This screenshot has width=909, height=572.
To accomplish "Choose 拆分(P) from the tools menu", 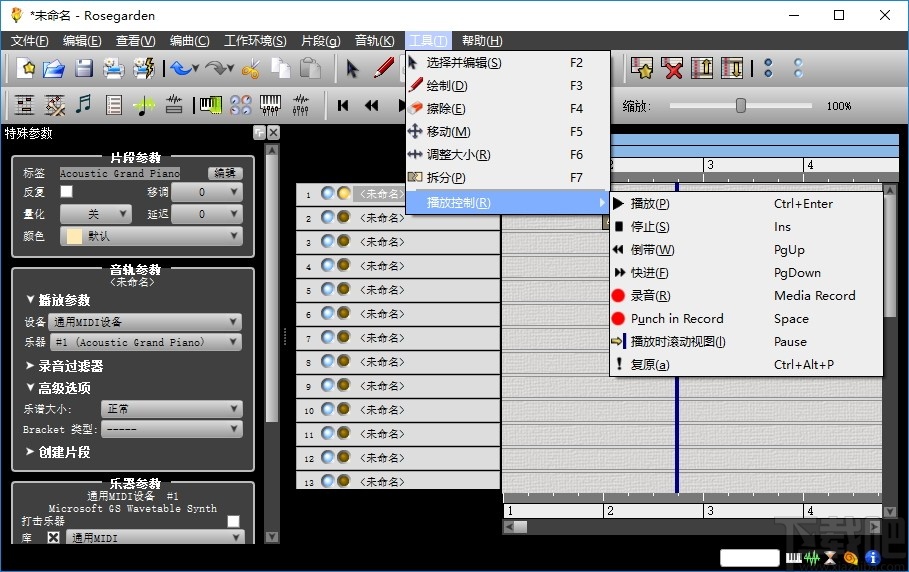I will [508, 177].
